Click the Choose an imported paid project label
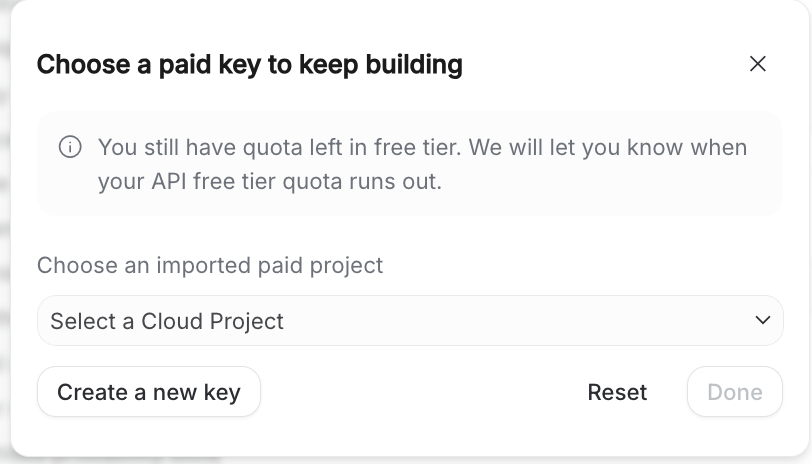Viewport: 812px width, 464px height. (x=210, y=265)
